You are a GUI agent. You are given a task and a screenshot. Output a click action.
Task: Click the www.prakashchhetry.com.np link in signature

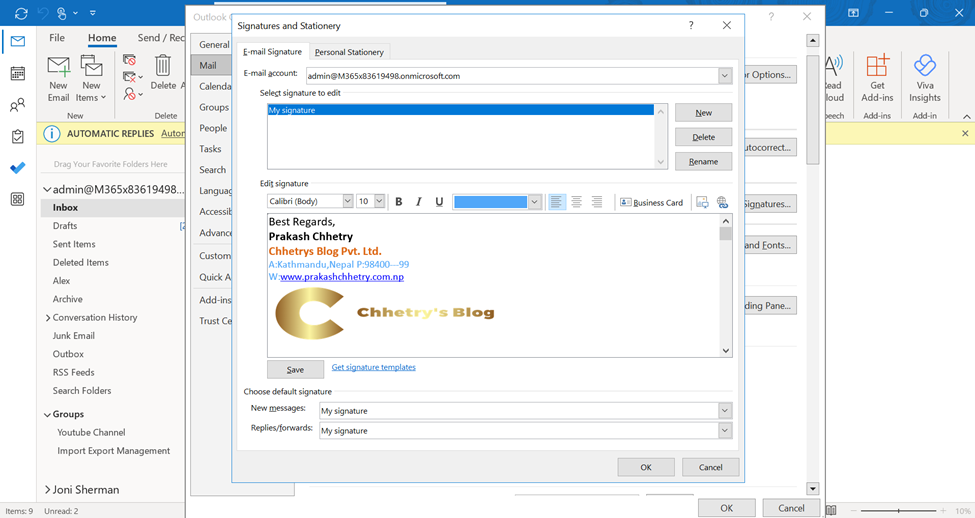(x=342, y=277)
